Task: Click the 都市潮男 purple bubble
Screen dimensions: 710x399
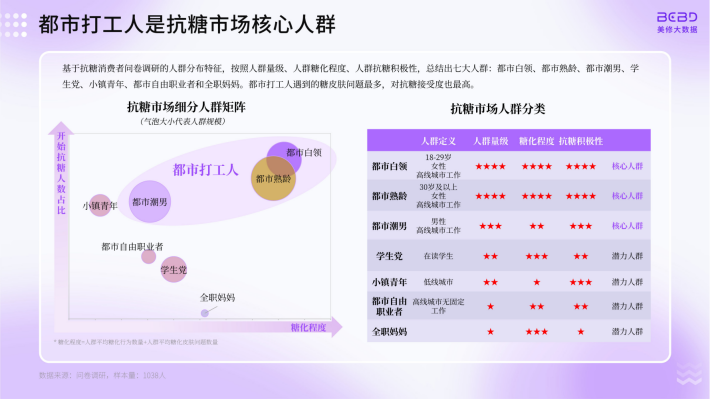Action: [x=149, y=202]
